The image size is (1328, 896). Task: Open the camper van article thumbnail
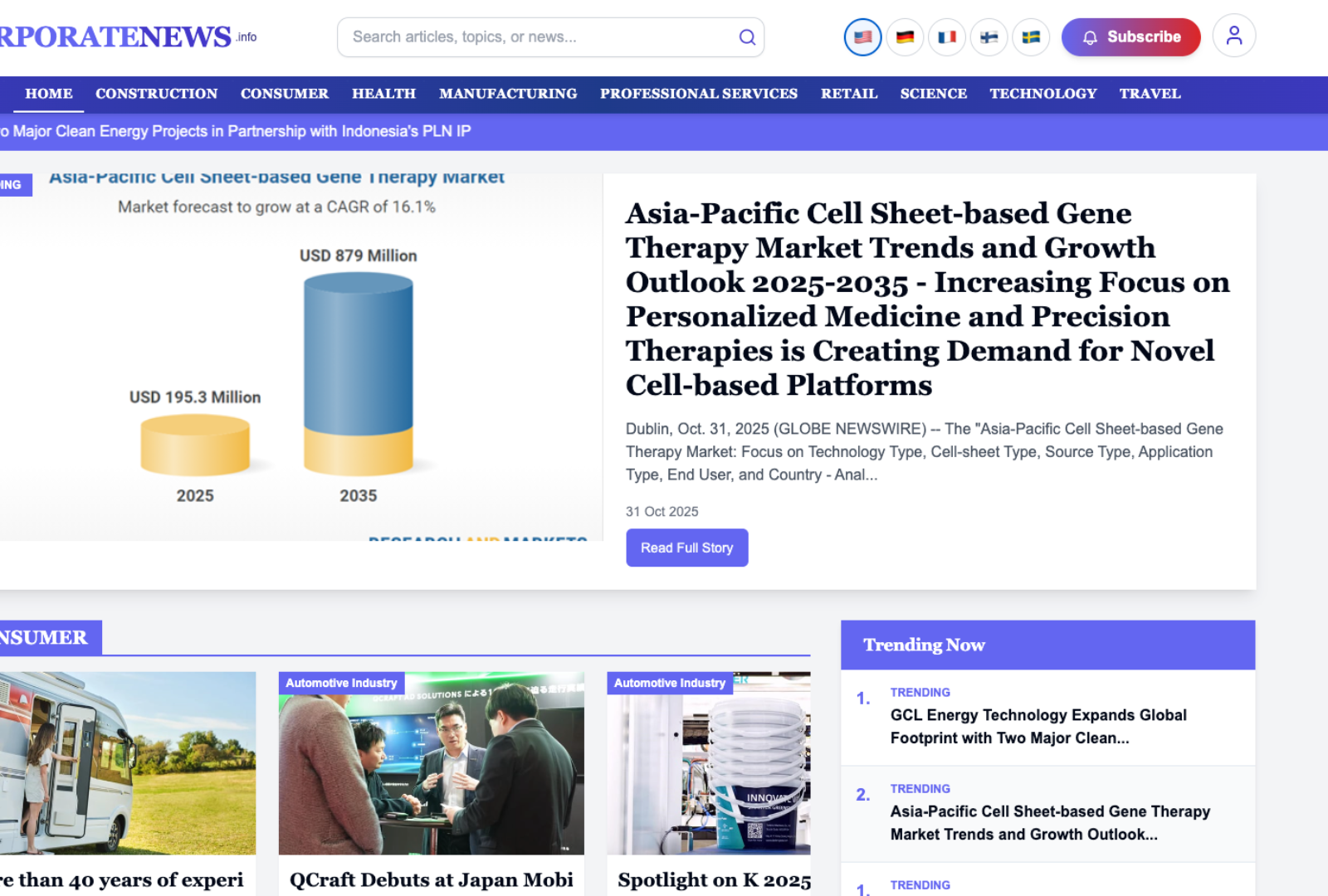coord(128,763)
